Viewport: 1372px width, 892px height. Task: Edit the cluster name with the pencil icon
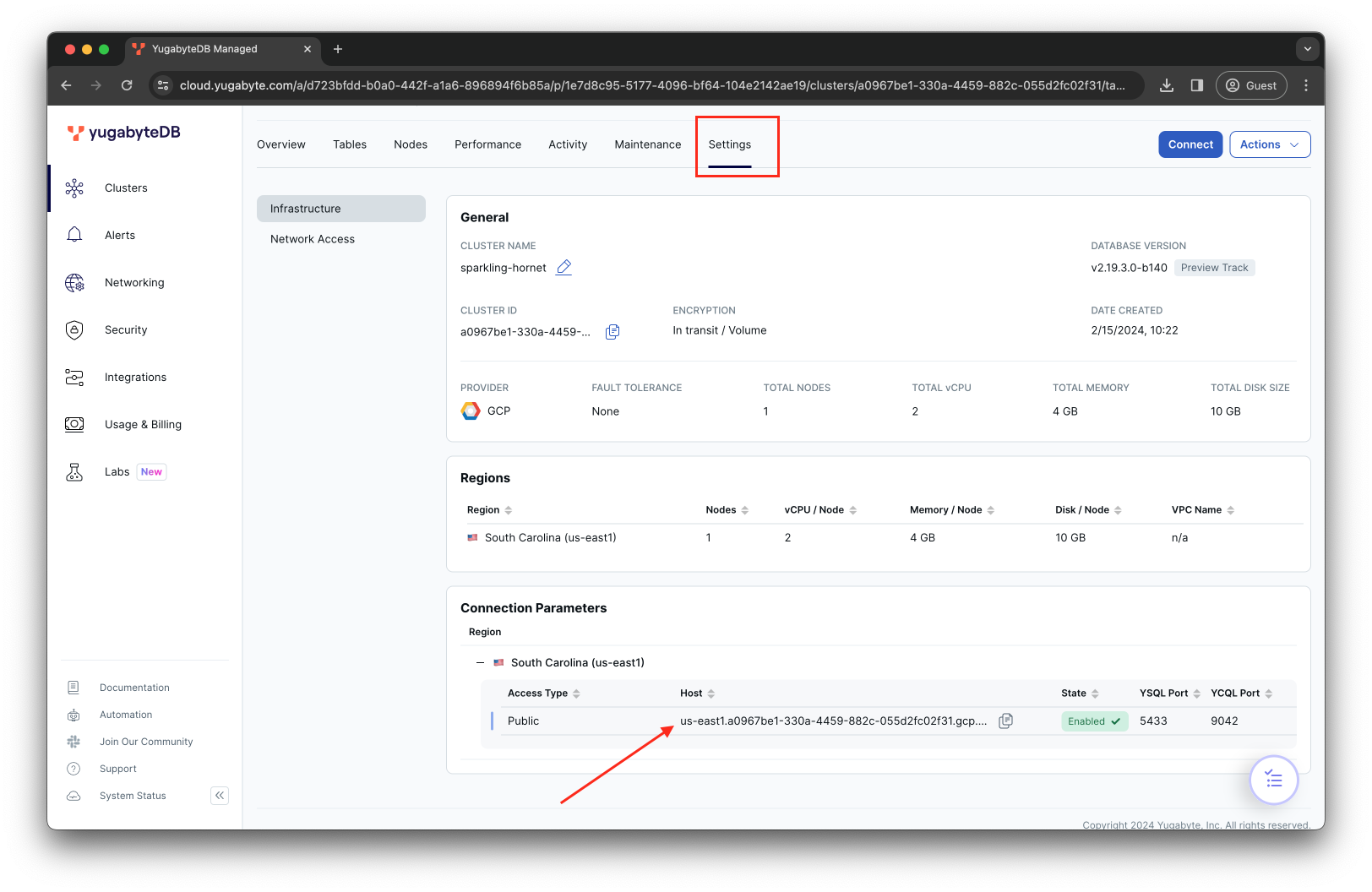click(x=563, y=267)
